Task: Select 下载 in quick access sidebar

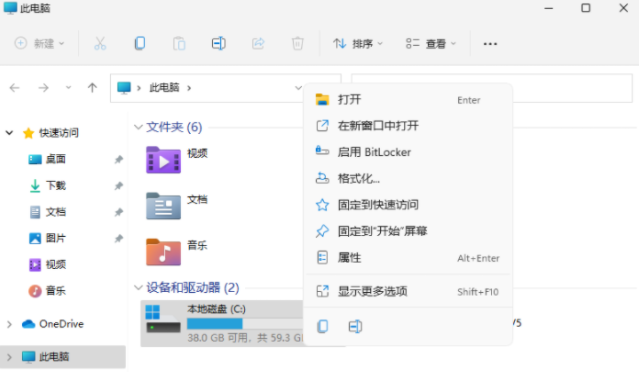Action: tap(56, 186)
